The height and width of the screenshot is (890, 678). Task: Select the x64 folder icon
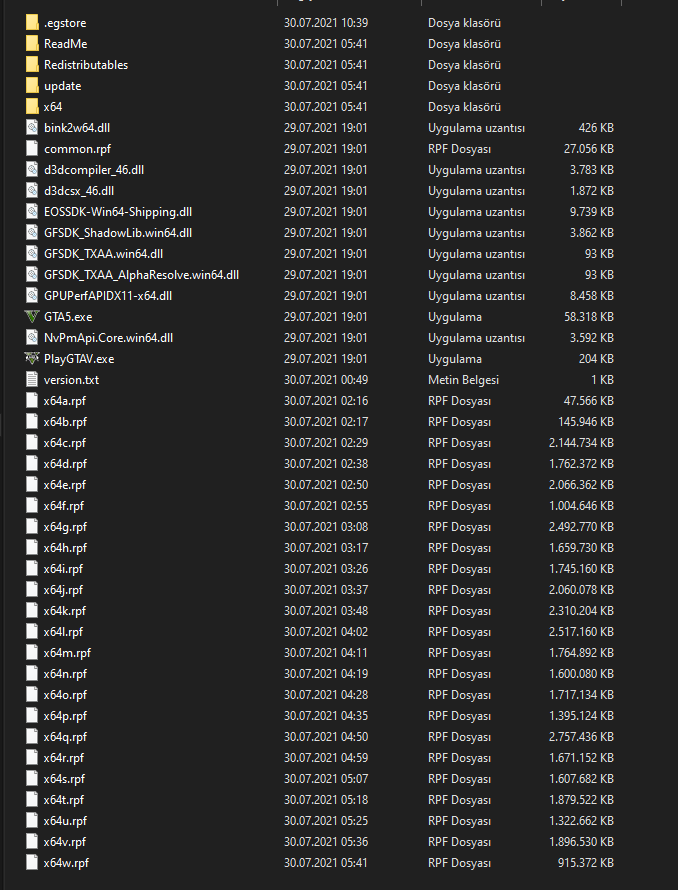tap(32, 107)
